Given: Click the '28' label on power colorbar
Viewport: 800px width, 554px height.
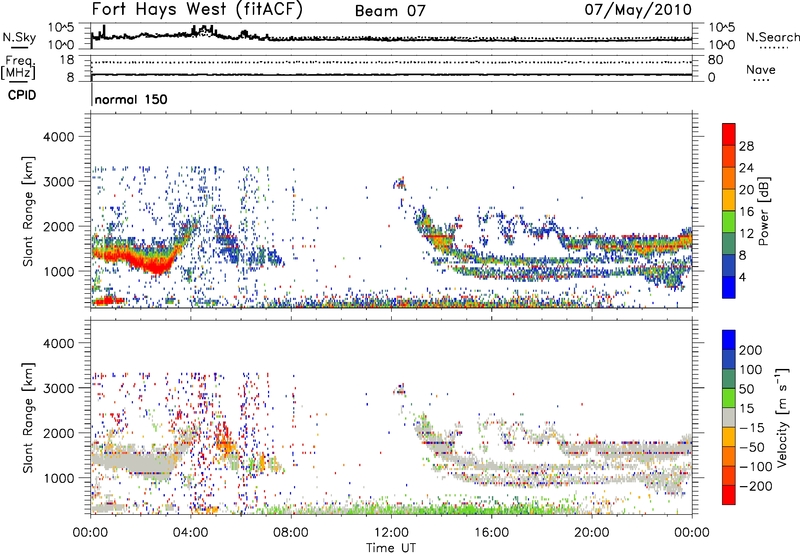Looking at the screenshot, I should (x=746, y=146).
